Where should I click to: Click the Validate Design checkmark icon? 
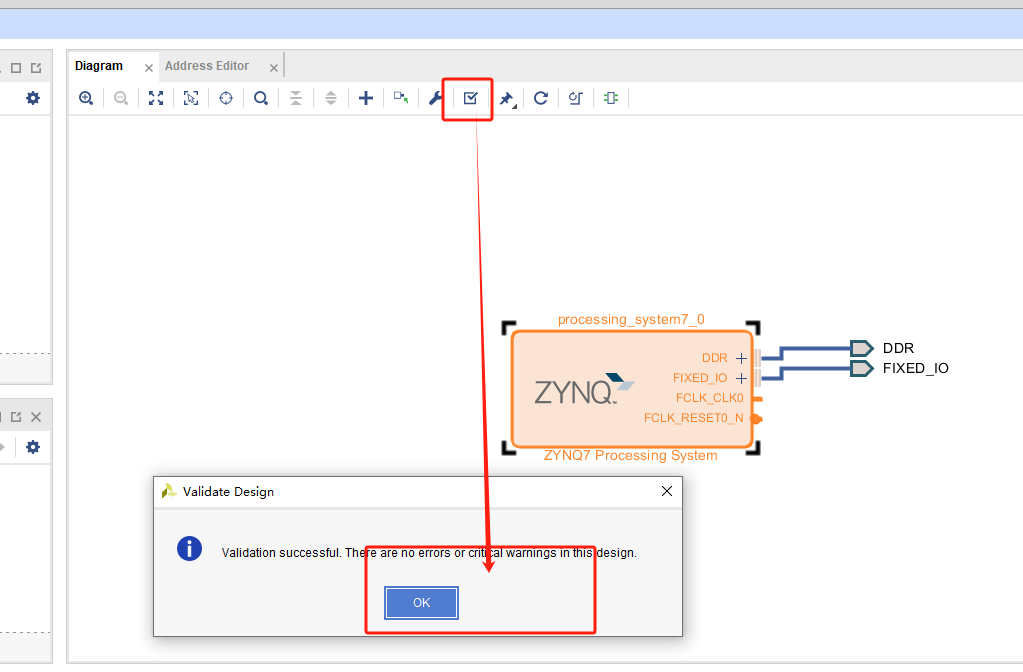(x=470, y=98)
